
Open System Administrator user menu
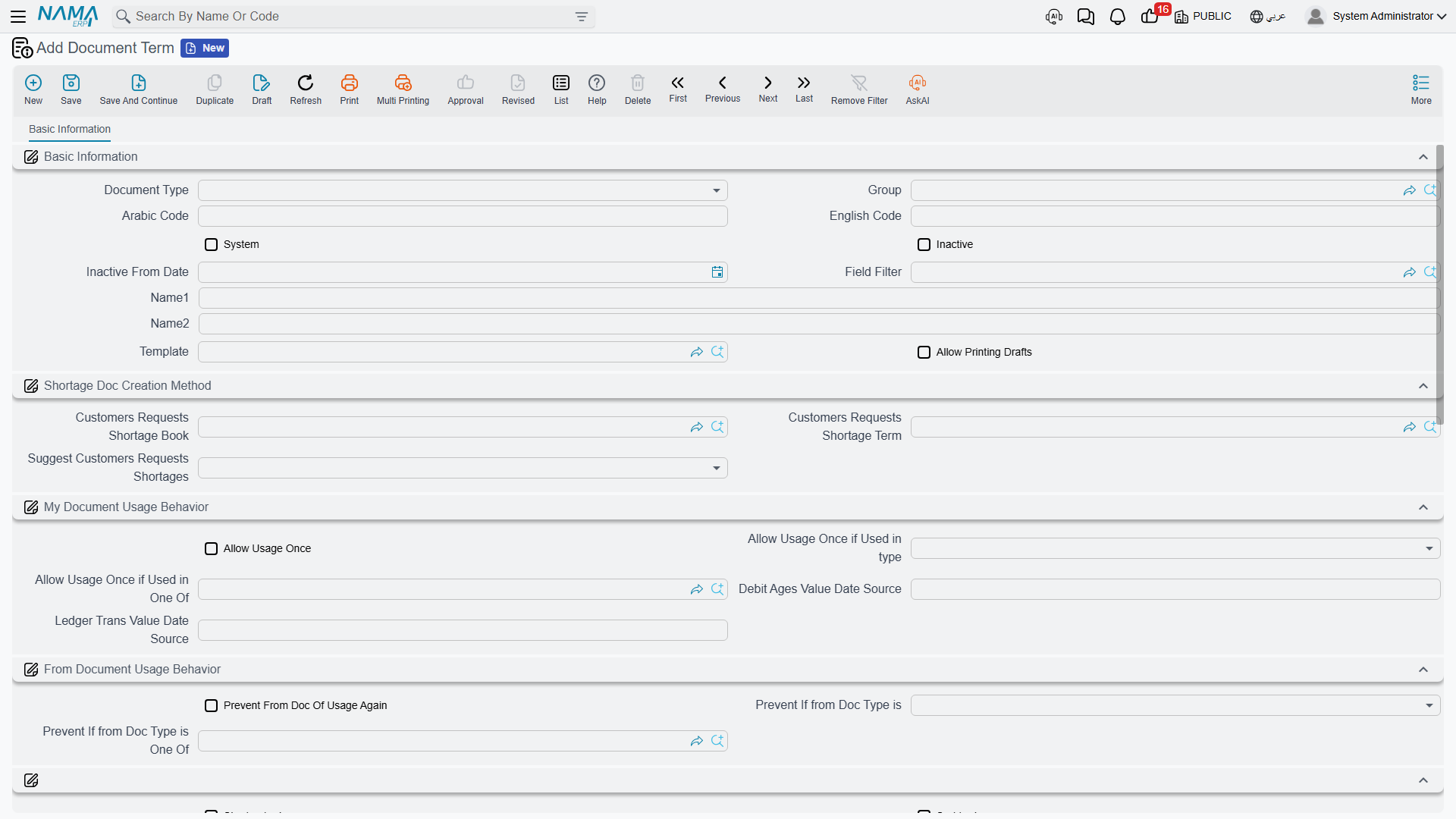(1376, 16)
